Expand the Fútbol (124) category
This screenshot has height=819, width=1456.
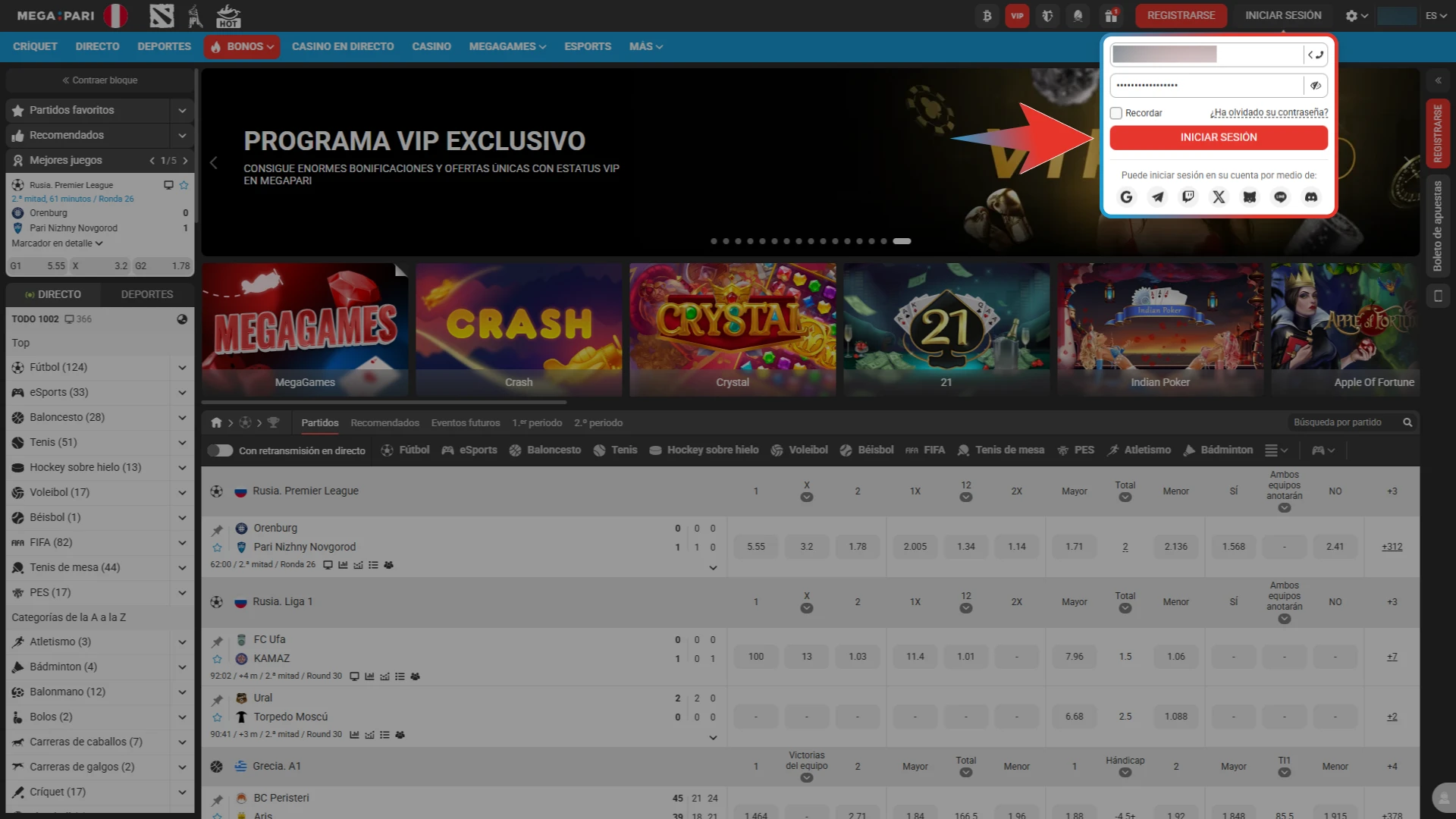182,367
